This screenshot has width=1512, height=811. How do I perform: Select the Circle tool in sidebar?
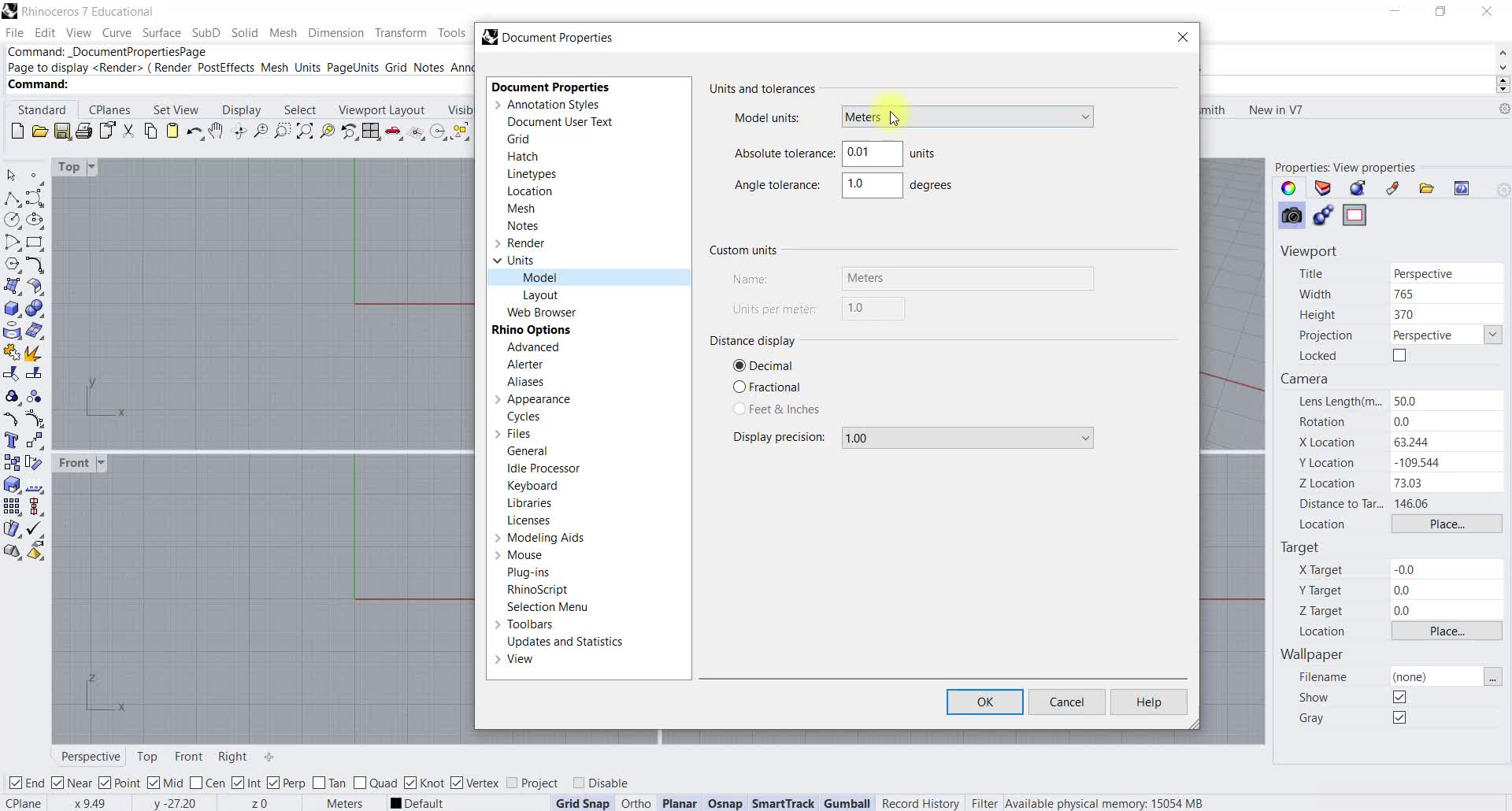pos(12,220)
